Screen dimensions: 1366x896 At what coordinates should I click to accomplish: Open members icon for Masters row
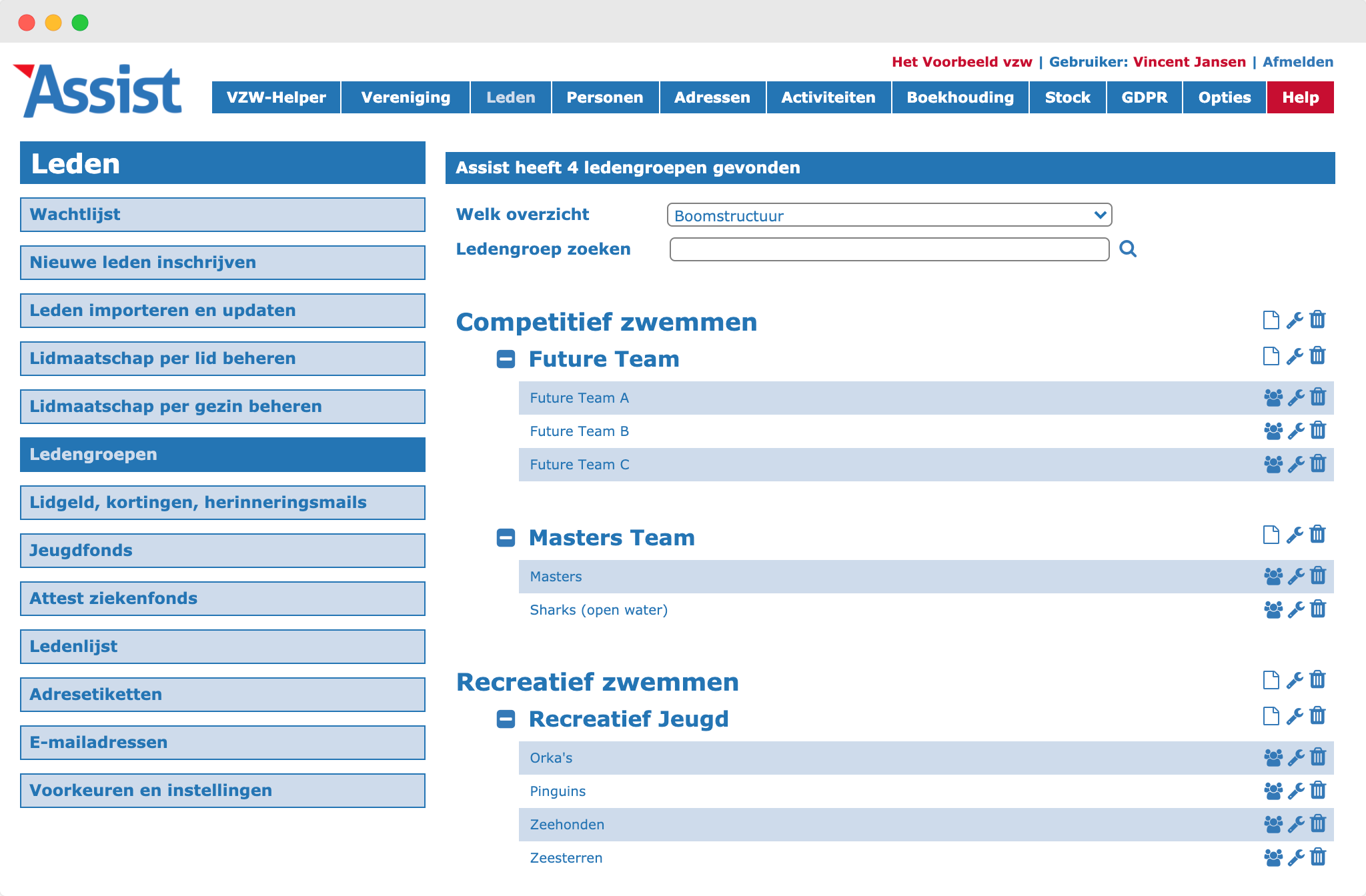[1273, 577]
